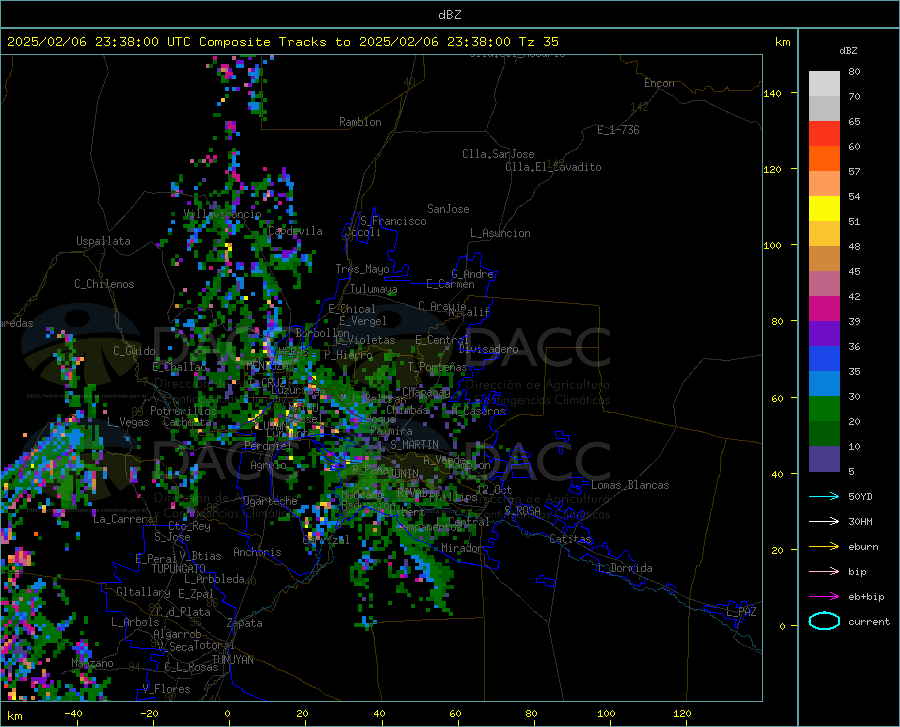Click the L_PAZ label on map

pos(741,612)
